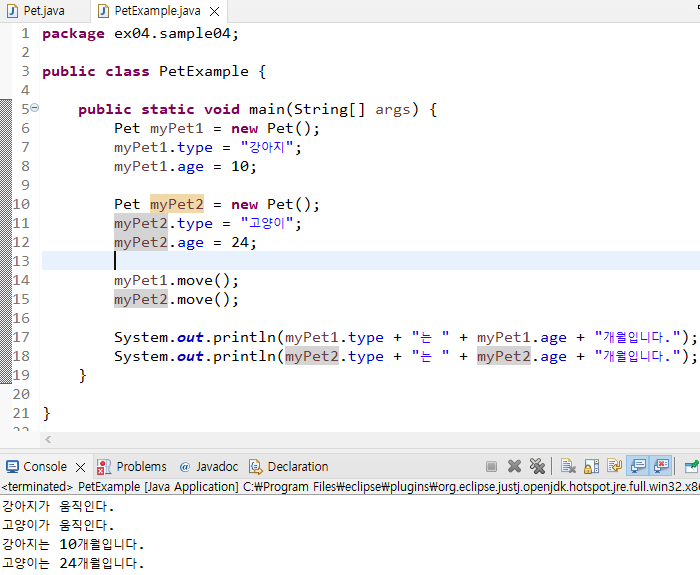Click myPet1.move() on line 14

[x=176, y=280]
